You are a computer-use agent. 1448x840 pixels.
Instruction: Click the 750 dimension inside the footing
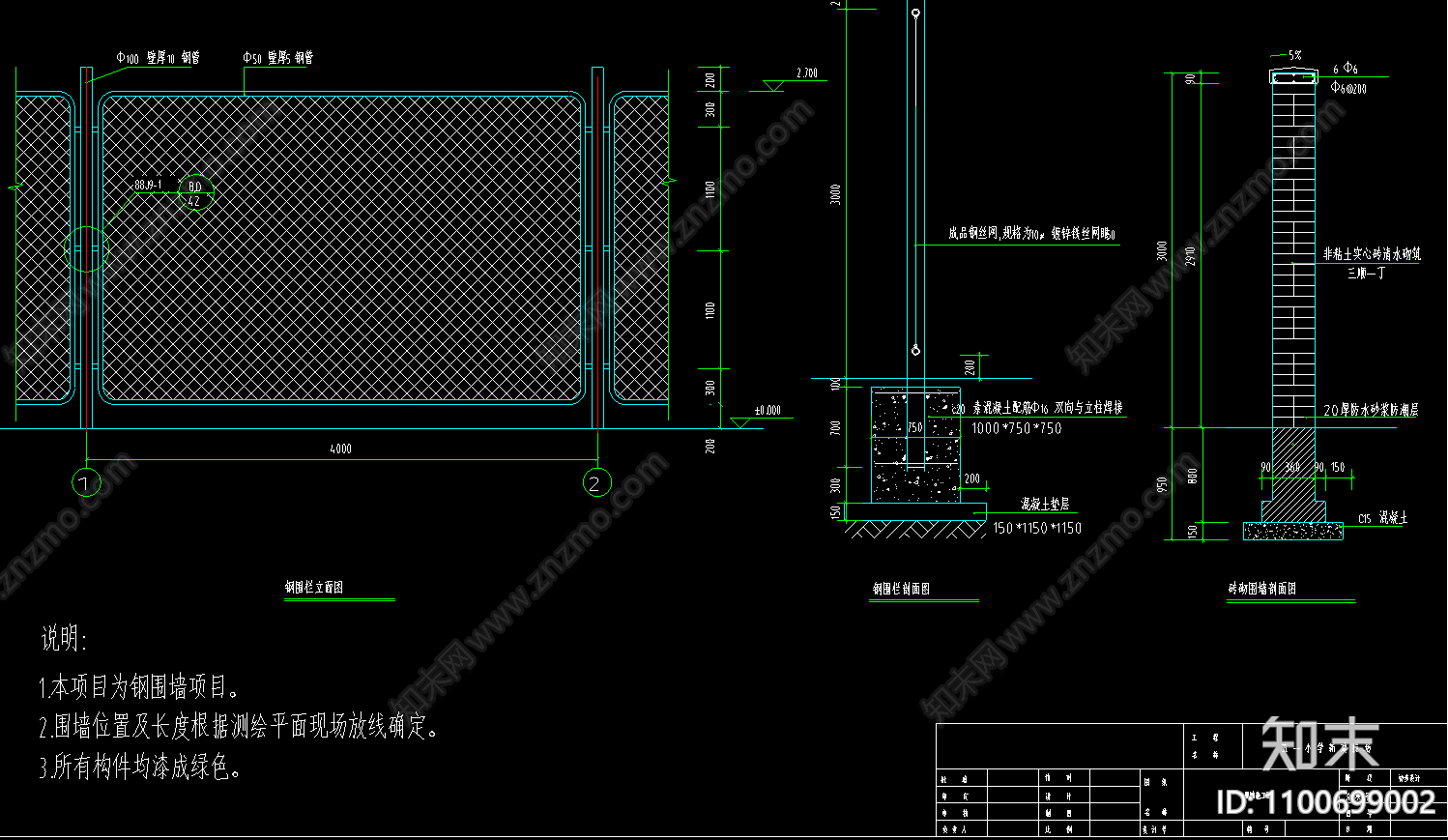[914, 427]
